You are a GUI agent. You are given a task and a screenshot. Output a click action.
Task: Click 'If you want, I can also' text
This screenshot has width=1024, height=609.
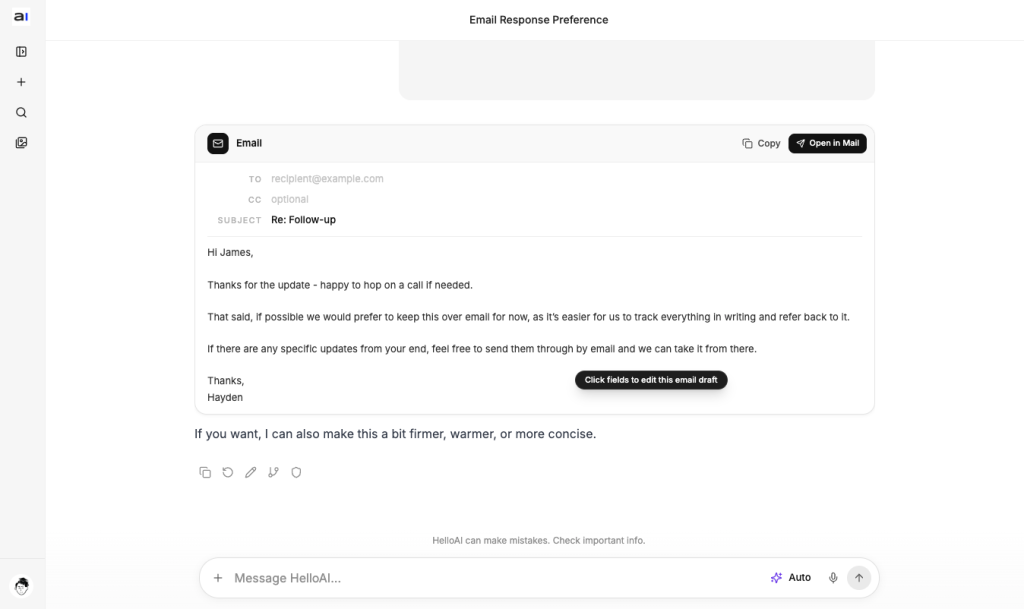[395, 434]
